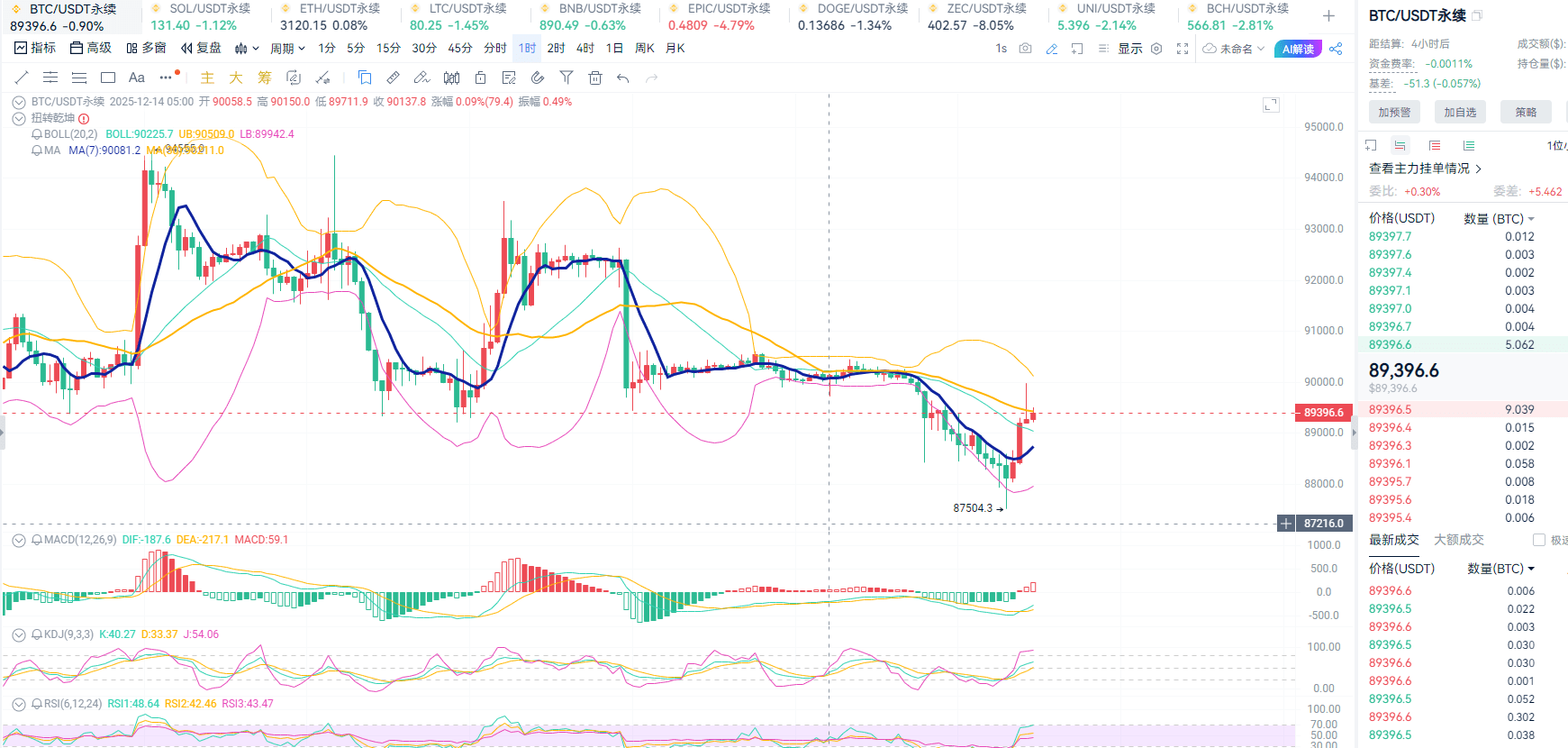This screenshot has height=748, width=1568.
Task: Click the blue bookmark layers icon
Action: click(x=365, y=78)
